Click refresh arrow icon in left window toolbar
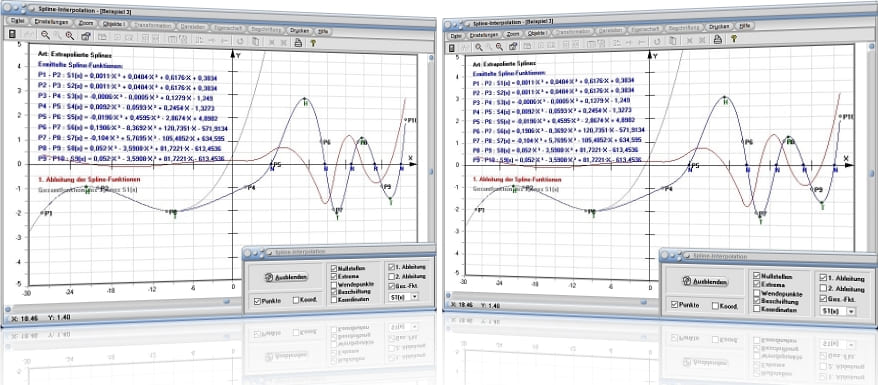Viewport: 878px width, 385px height. pos(240,41)
